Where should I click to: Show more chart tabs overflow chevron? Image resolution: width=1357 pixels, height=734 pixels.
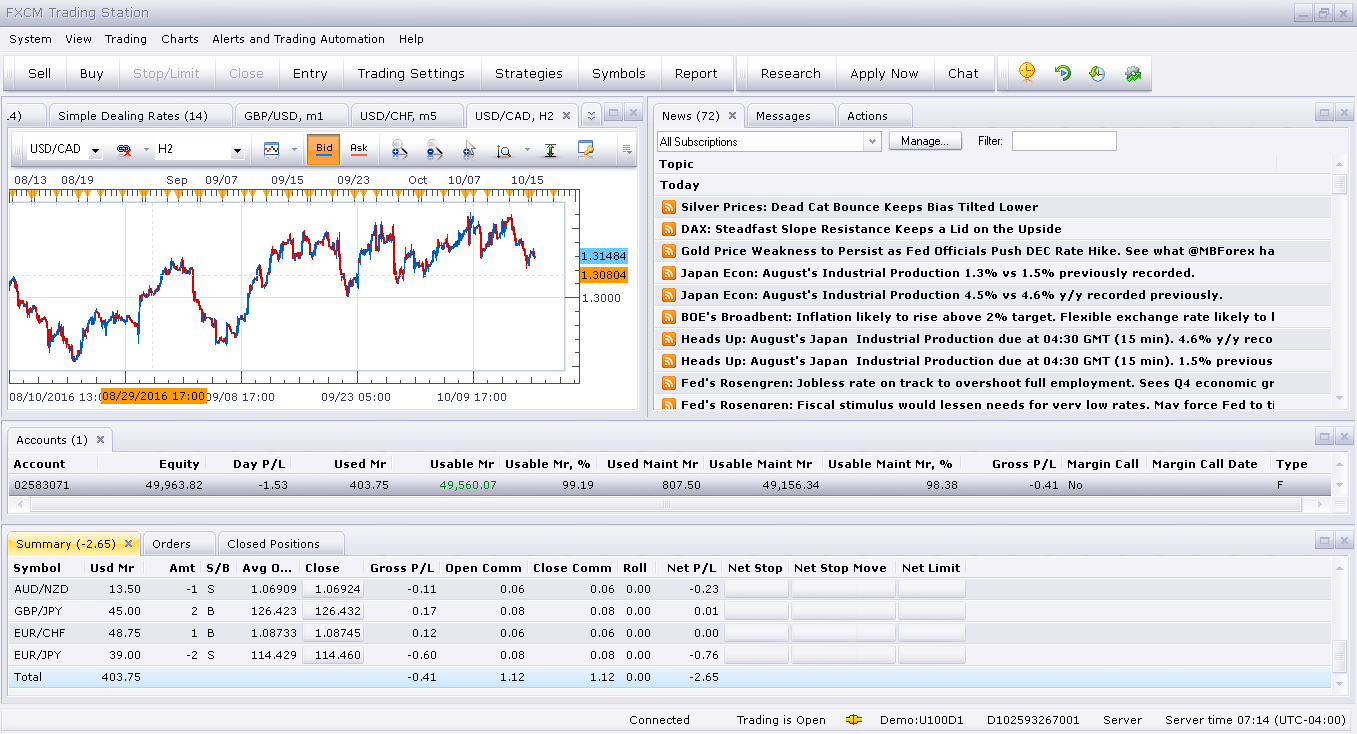591,116
